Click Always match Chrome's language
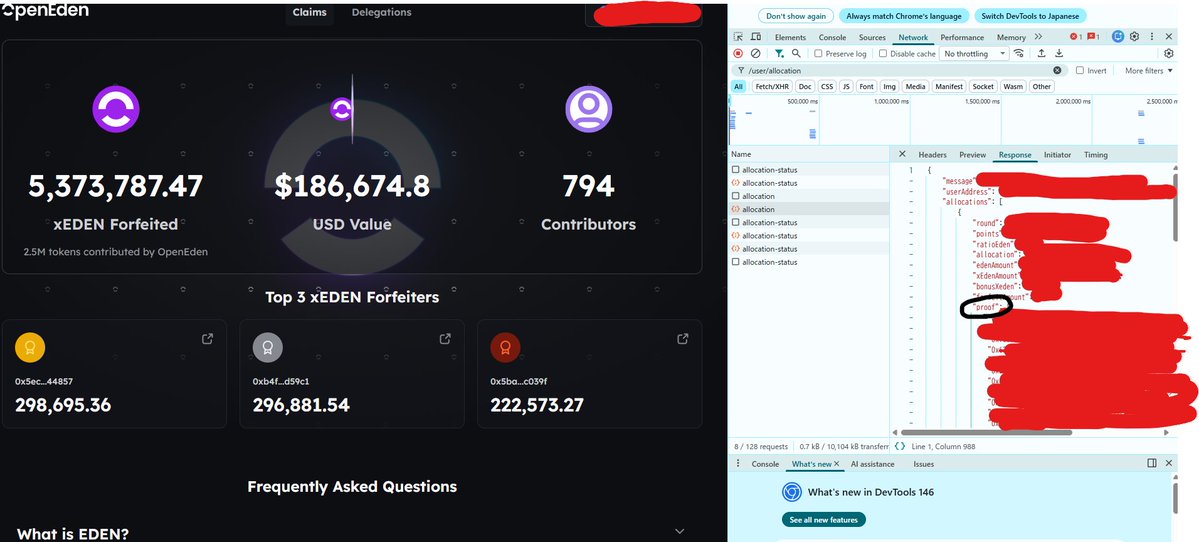 [904, 16]
